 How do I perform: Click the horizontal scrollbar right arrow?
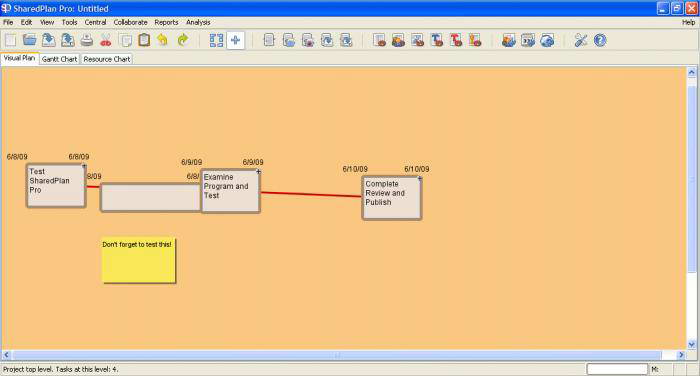coord(681,355)
